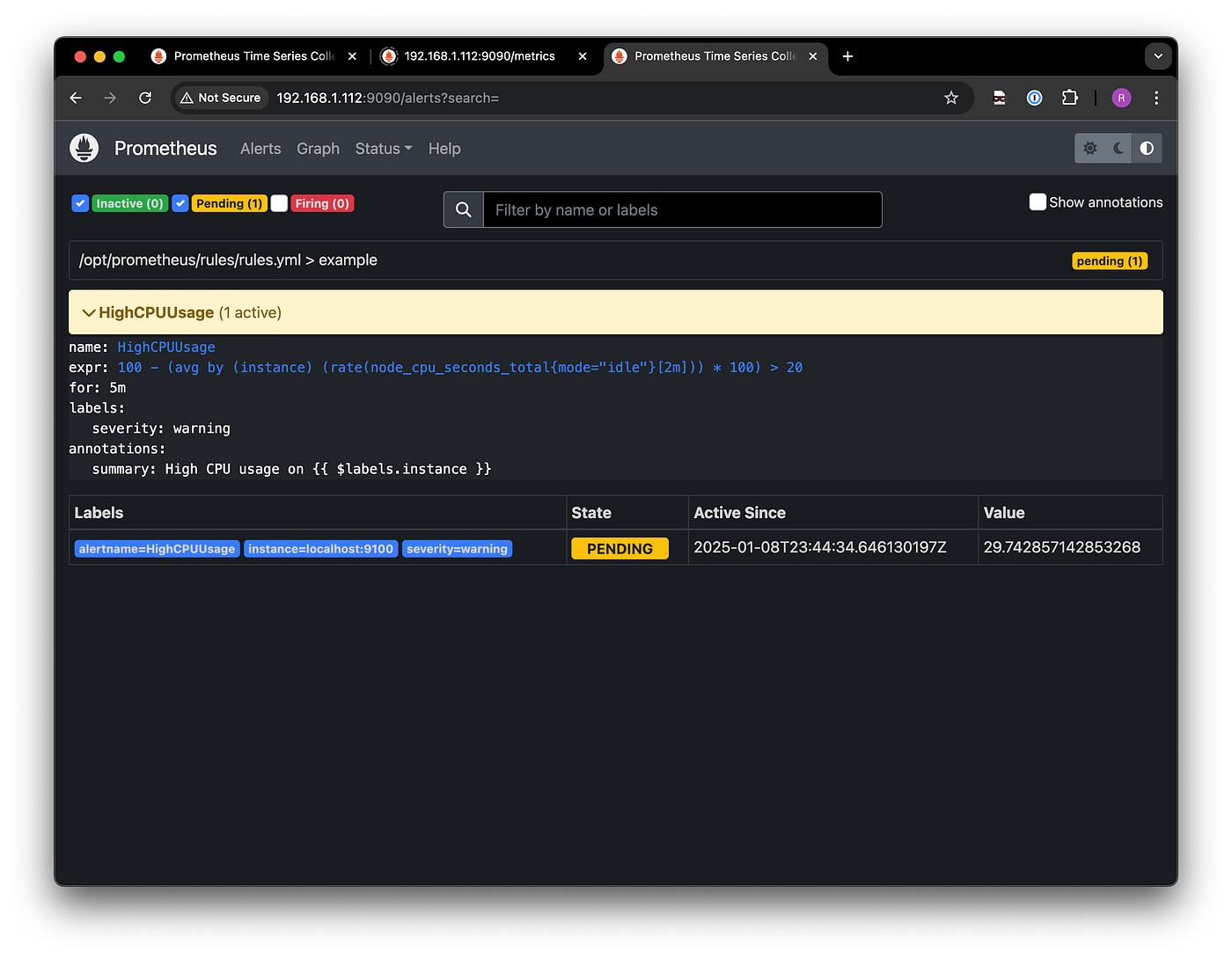Click the Prometheus brand link
This screenshot has width=1232, height=958.
[x=165, y=148]
